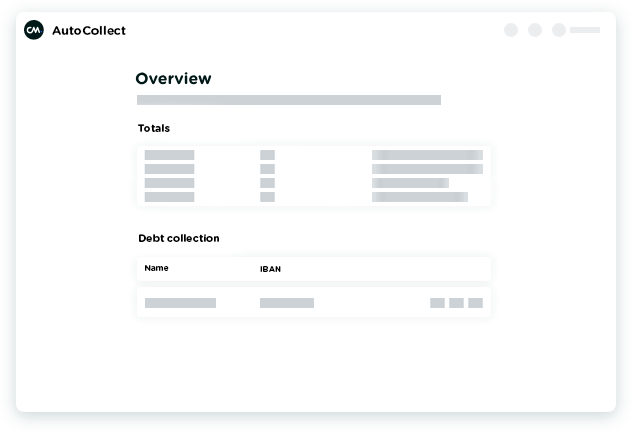The width and height of the screenshot is (632, 432).
Task: Click first action icon in debt collection row
Action: [x=437, y=303]
